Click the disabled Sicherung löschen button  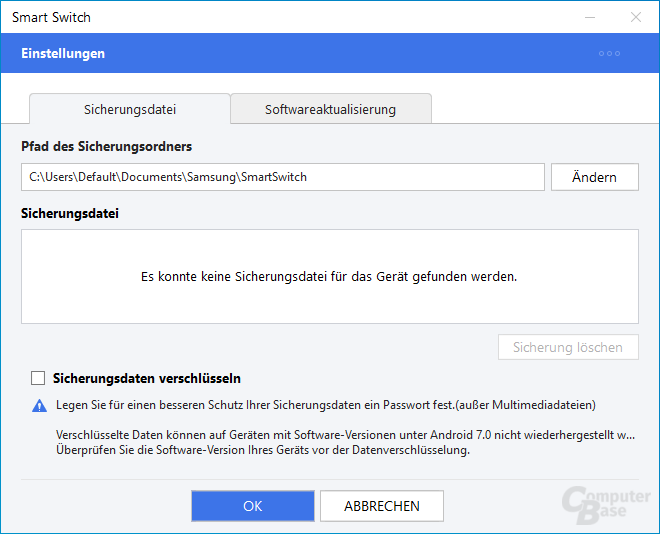pos(568,347)
